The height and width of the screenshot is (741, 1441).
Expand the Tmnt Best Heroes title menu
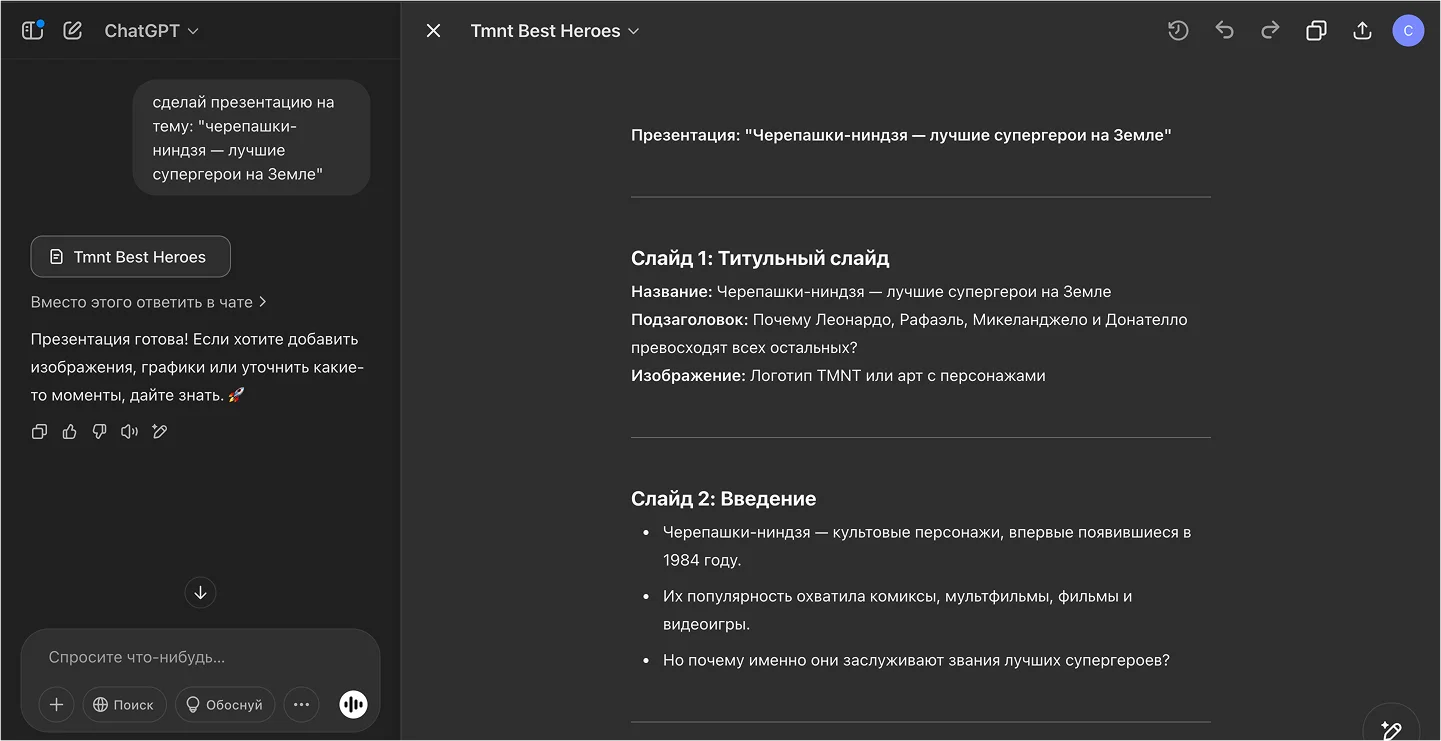pyautogui.click(x=555, y=31)
